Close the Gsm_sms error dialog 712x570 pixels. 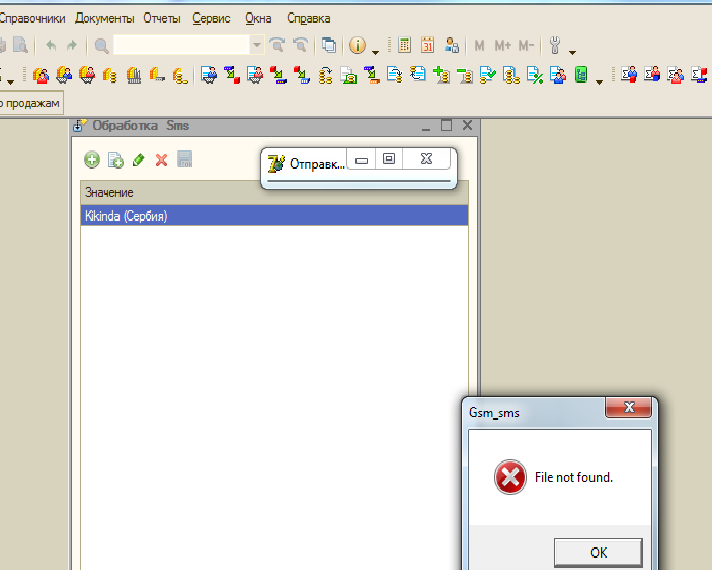pos(628,407)
